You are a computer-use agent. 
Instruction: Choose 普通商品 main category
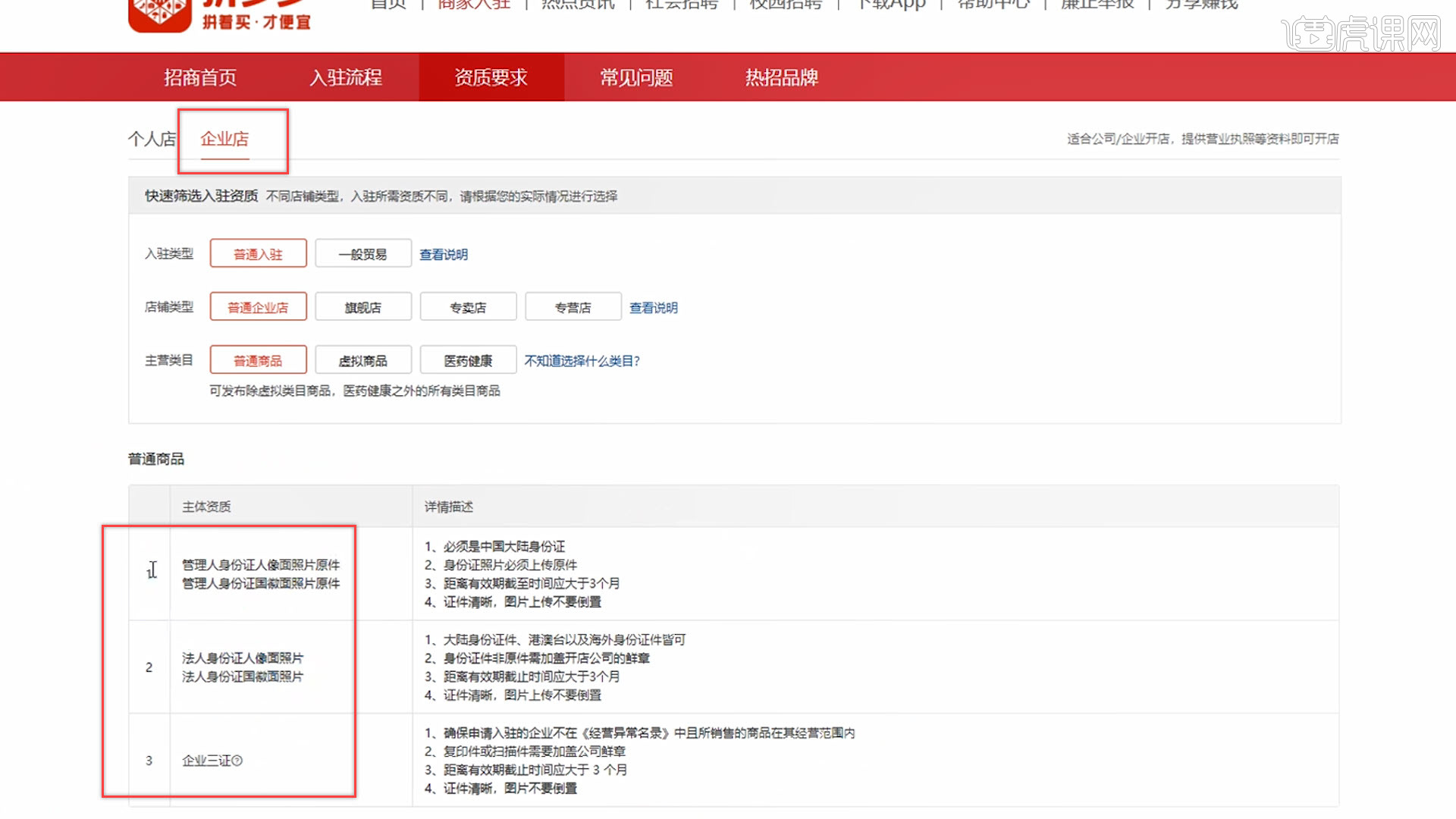point(259,360)
